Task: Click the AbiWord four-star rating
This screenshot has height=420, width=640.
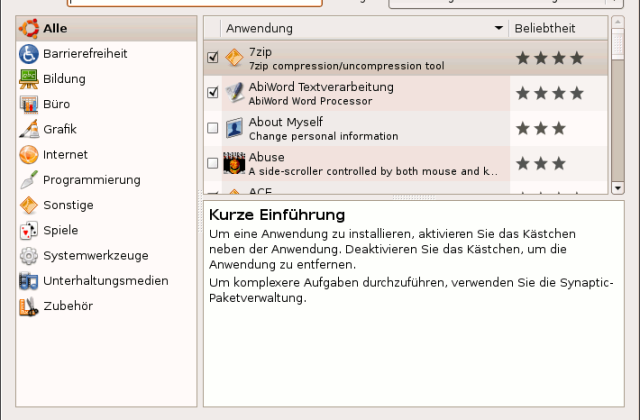Action: (550, 93)
